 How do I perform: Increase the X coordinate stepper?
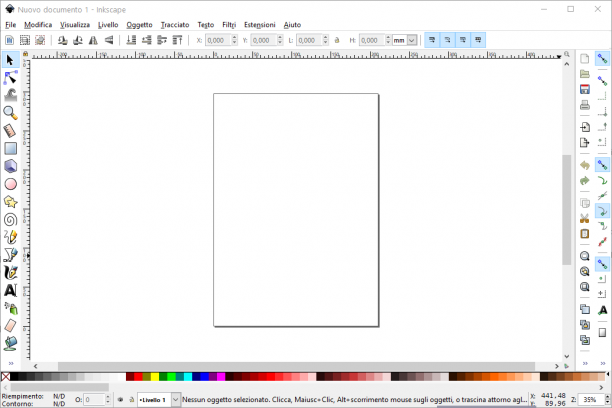(x=235, y=37)
